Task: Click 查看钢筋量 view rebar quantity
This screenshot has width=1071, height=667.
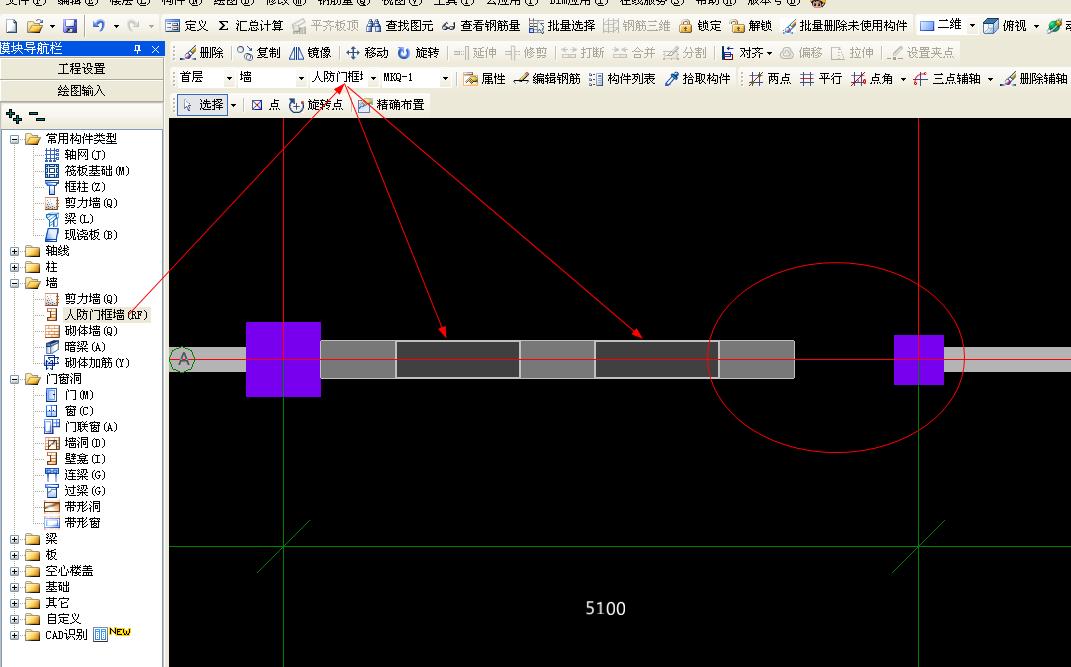Action: 481,26
